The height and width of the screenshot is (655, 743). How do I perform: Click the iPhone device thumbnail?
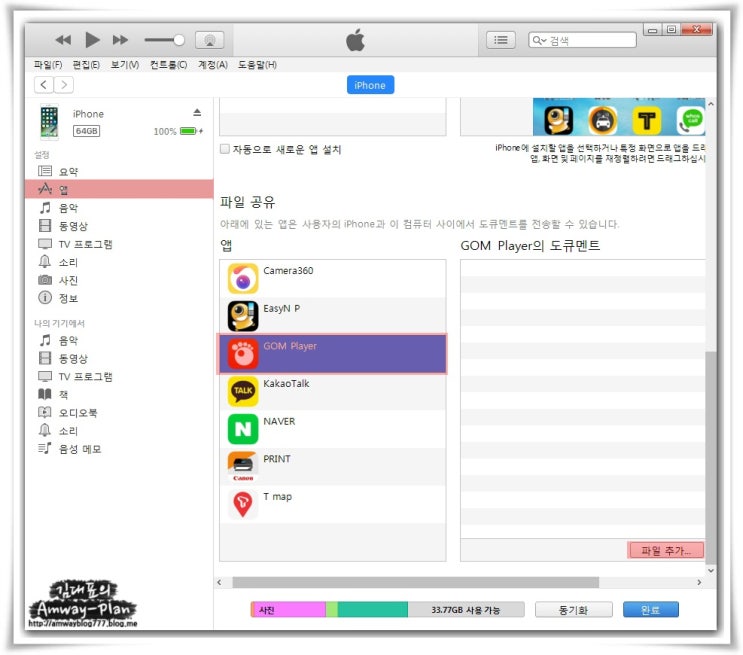pos(49,122)
